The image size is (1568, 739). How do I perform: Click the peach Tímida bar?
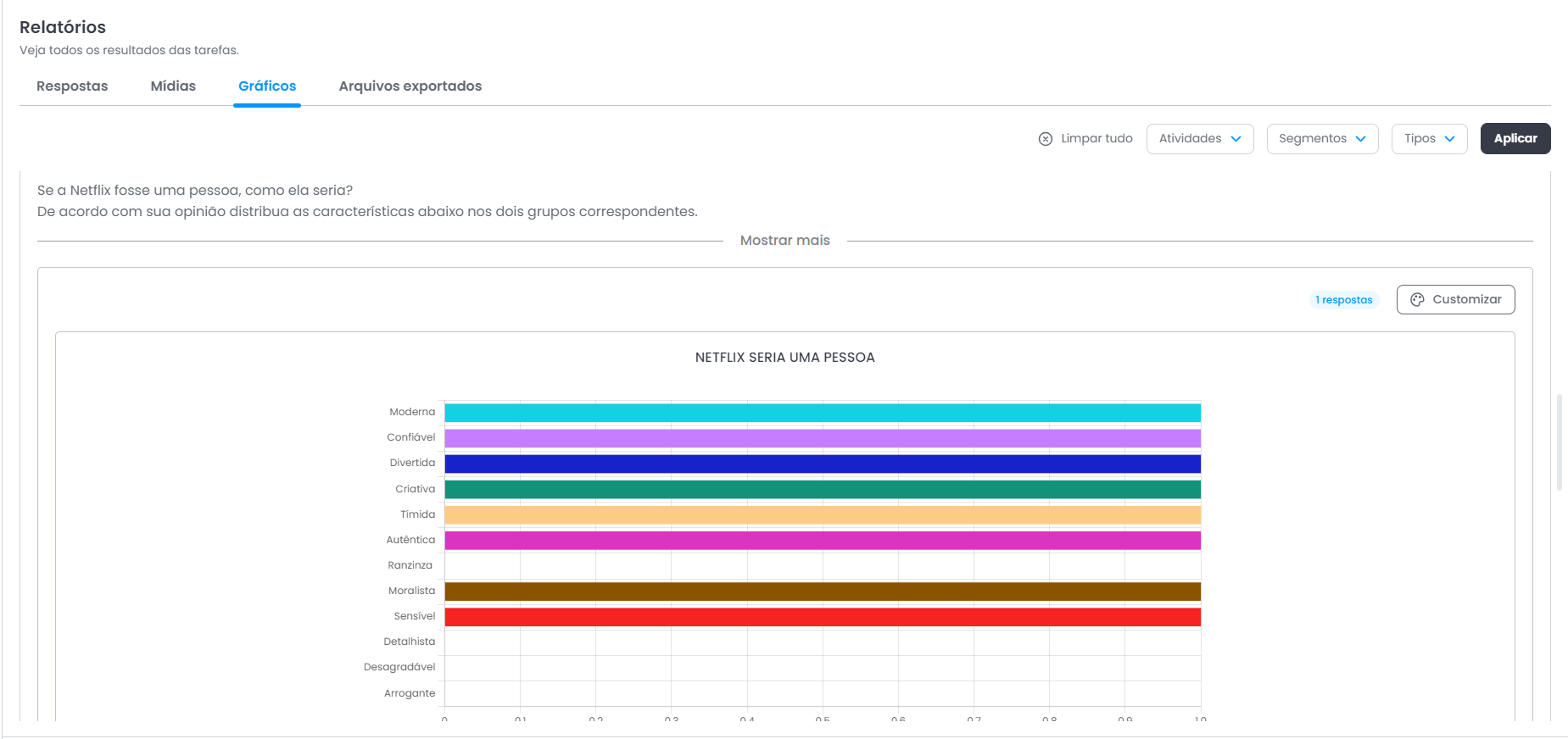[823, 514]
